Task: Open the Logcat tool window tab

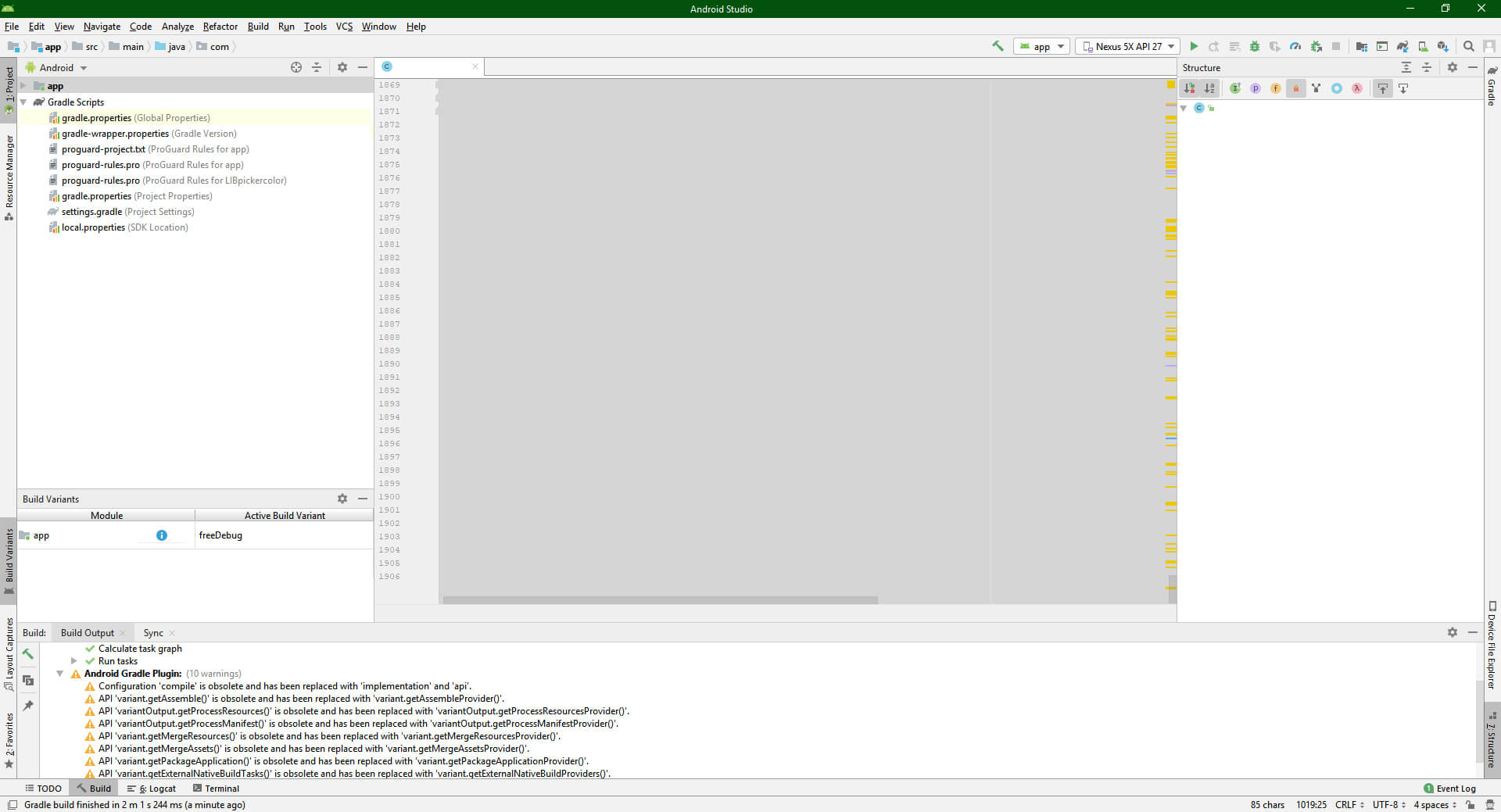Action: [x=152, y=789]
